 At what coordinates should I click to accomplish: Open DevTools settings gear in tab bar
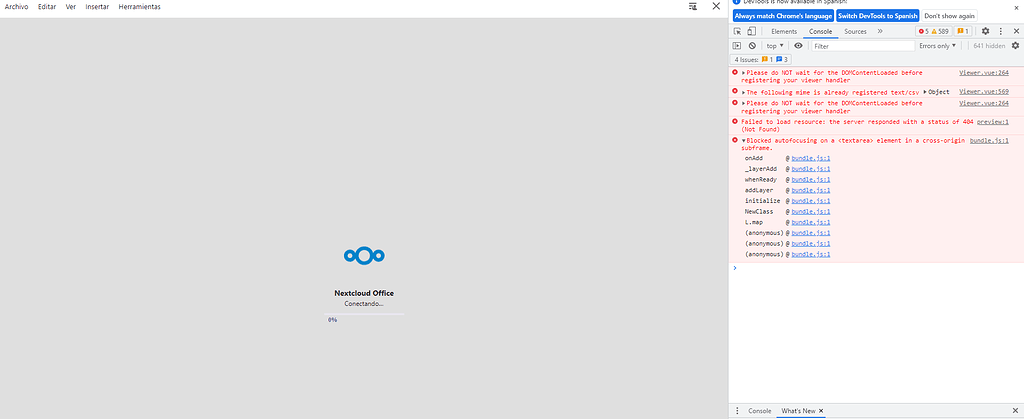(985, 31)
